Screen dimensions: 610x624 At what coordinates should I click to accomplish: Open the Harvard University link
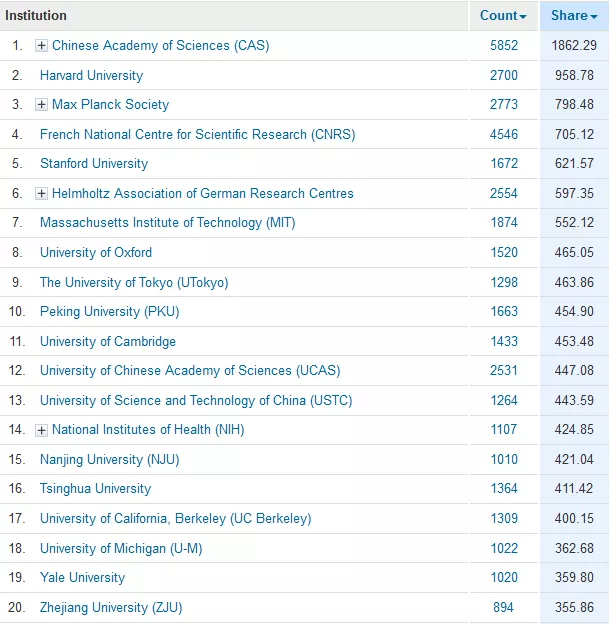91,75
